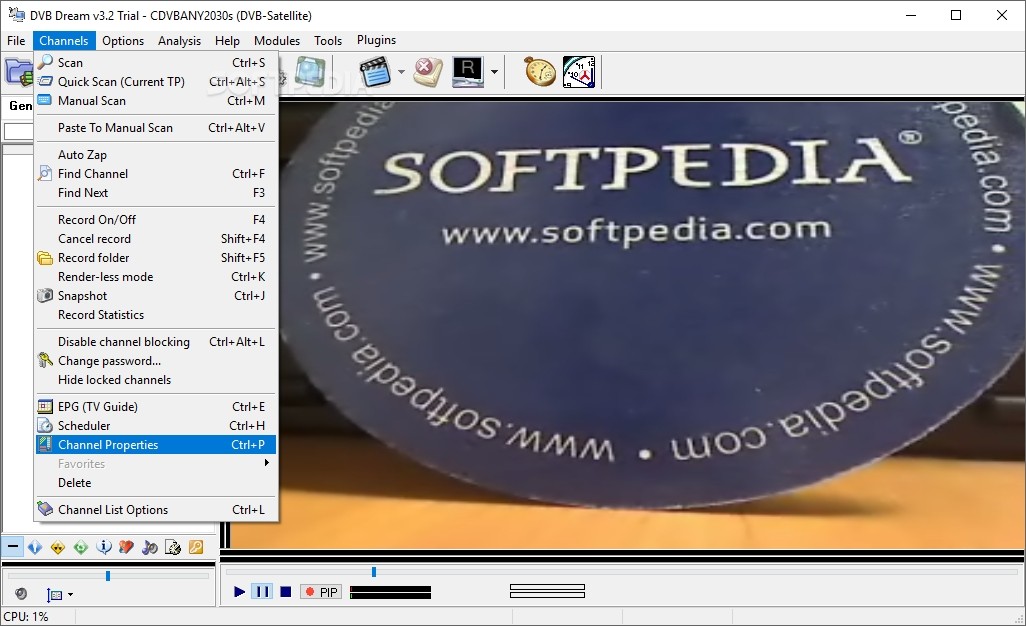Open the Options menu

[x=123, y=41]
